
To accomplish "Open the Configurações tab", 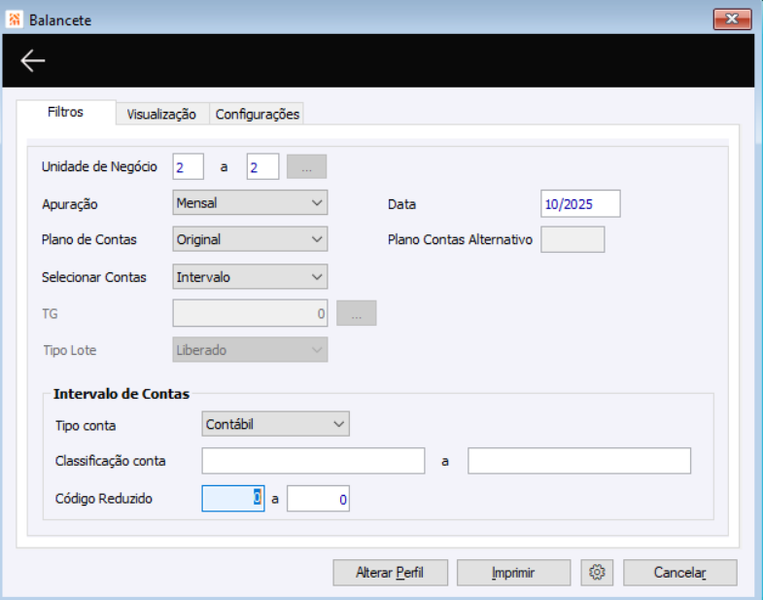I will coord(257,114).
